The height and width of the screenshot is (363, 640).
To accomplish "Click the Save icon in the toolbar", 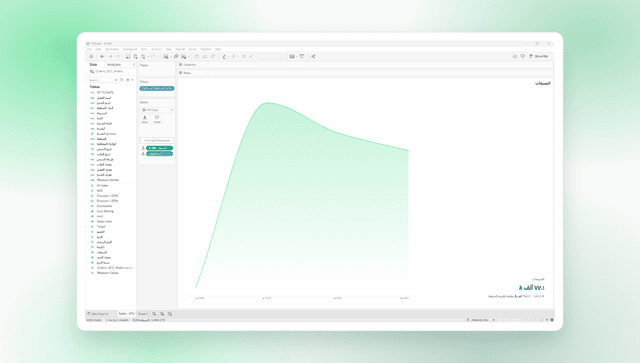I will point(128,56).
